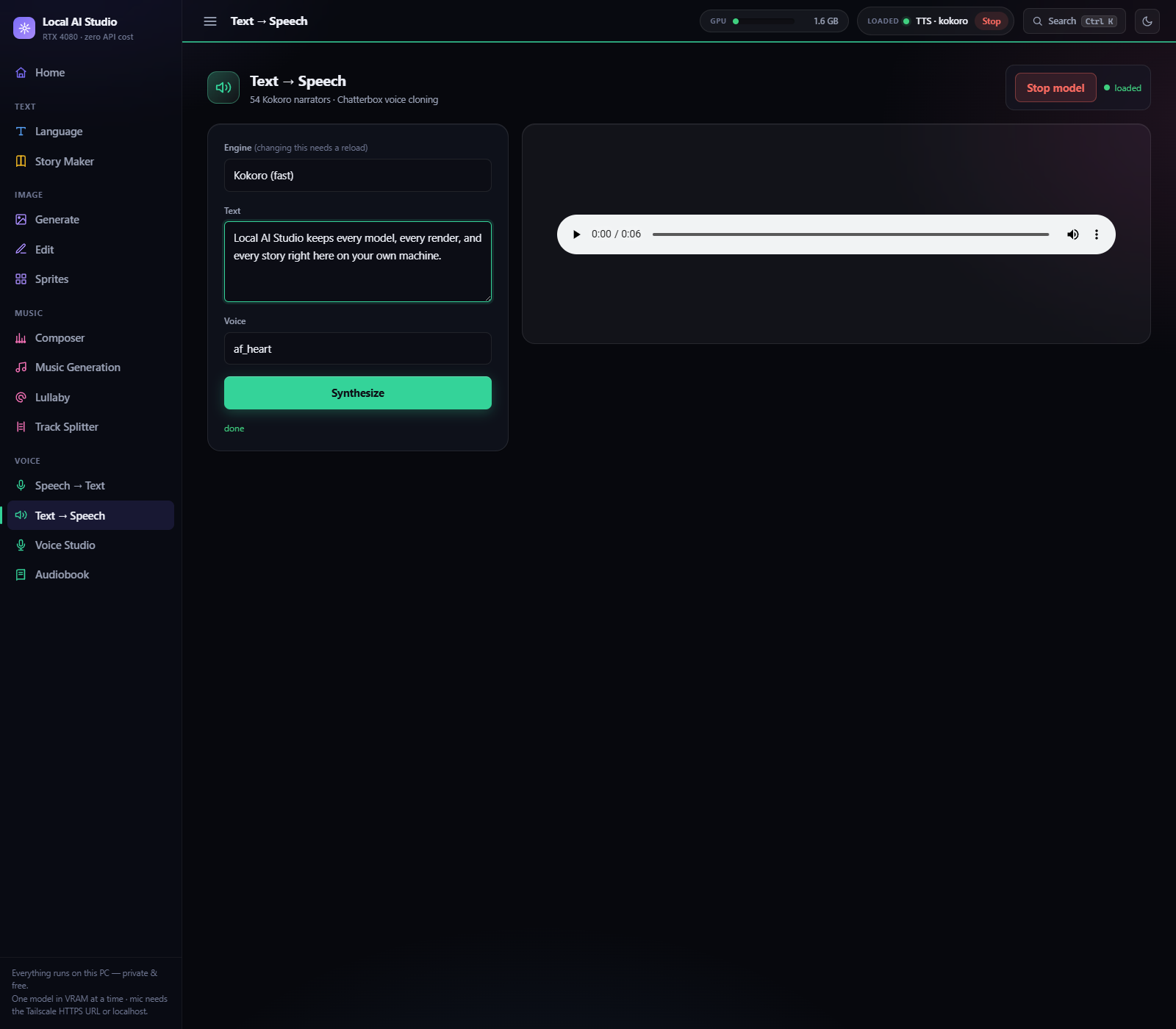Click the Music Generation note icon
1176x1029 pixels.
click(x=21, y=367)
